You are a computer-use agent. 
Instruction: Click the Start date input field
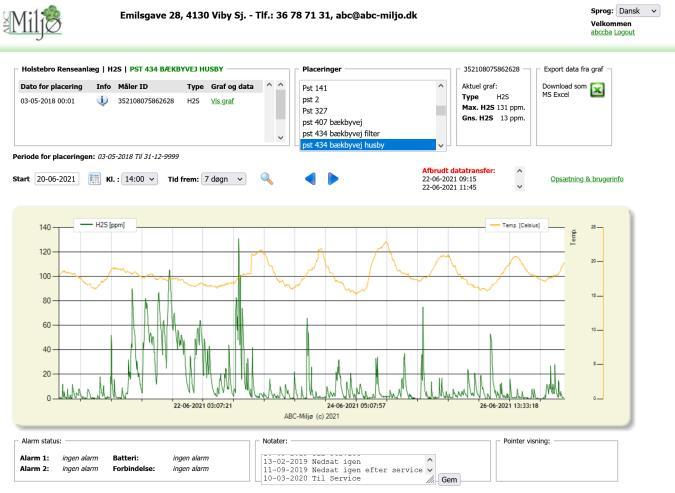pos(56,179)
